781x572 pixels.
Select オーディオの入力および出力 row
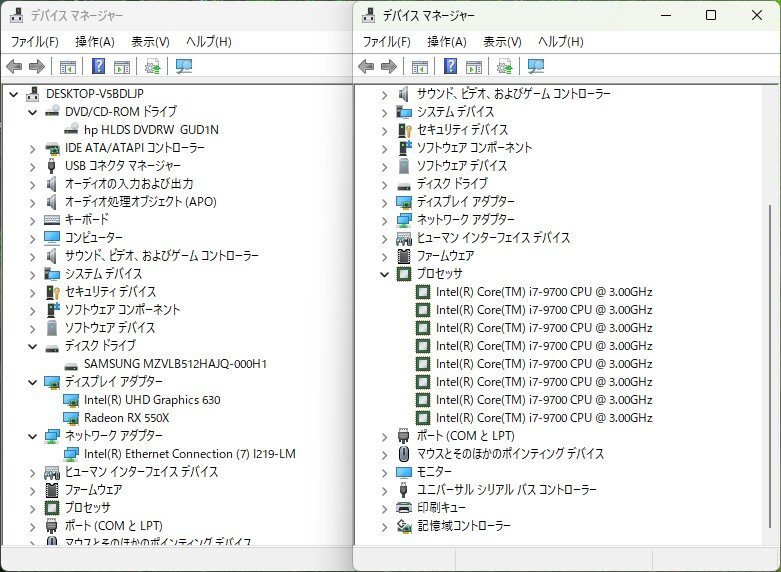129,184
